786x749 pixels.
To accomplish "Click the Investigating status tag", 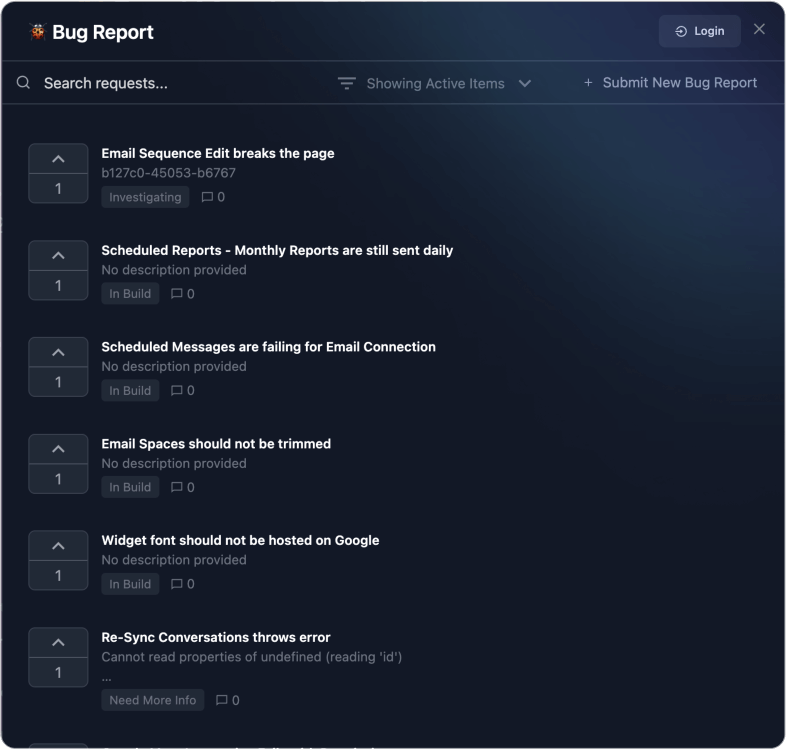I will pos(145,197).
